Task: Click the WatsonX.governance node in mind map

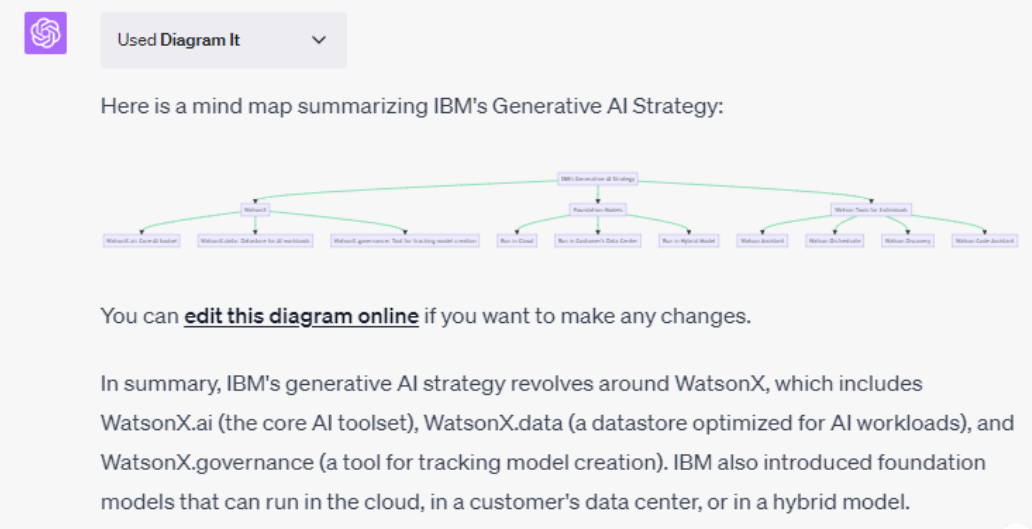Action: pyautogui.click(x=406, y=241)
